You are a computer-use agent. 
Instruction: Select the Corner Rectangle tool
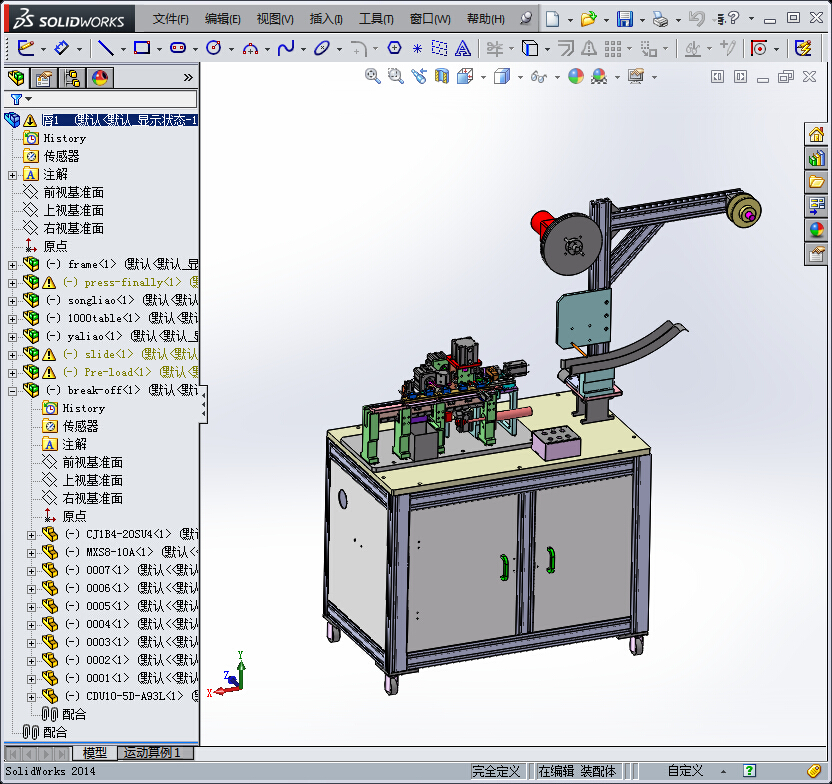pos(142,48)
